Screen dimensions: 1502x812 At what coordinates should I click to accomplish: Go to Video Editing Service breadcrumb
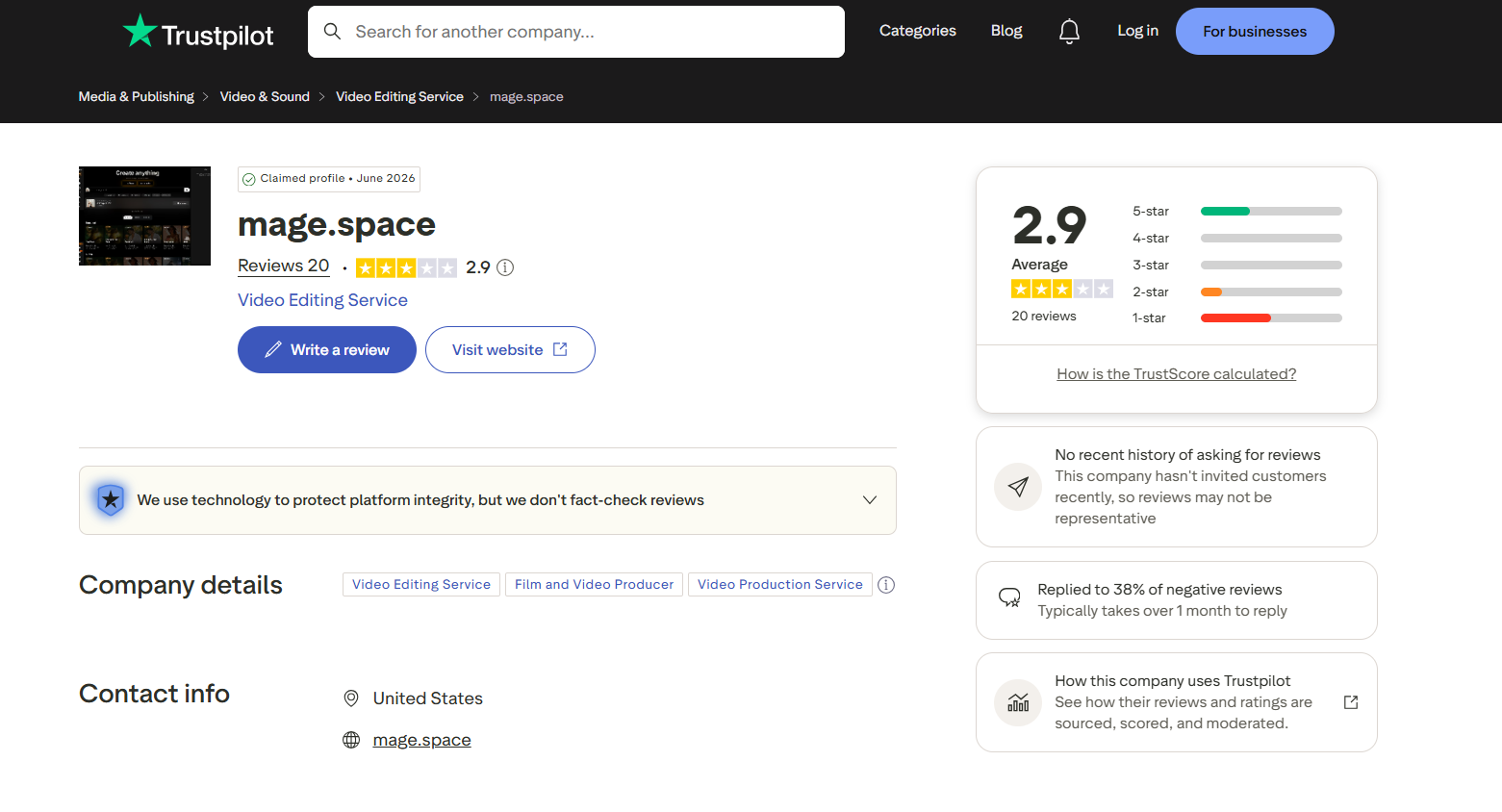coord(399,97)
